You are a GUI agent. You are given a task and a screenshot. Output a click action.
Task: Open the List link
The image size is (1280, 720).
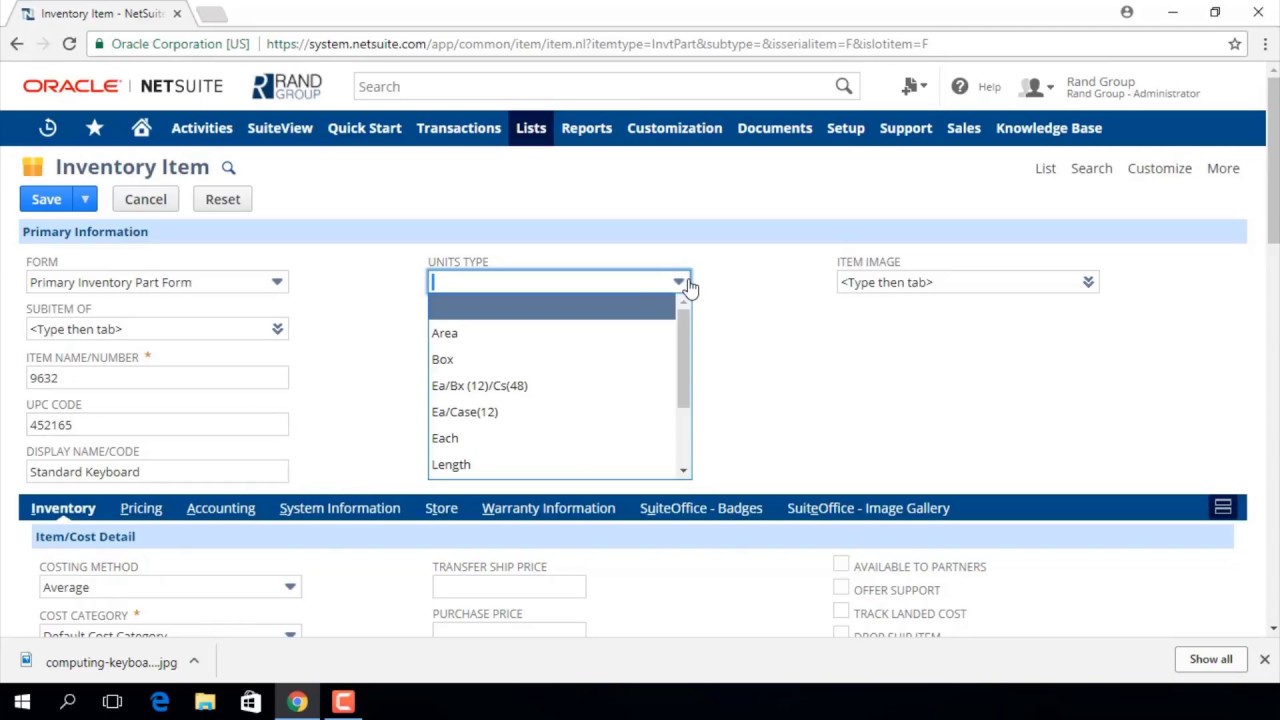pyautogui.click(x=1045, y=168)
